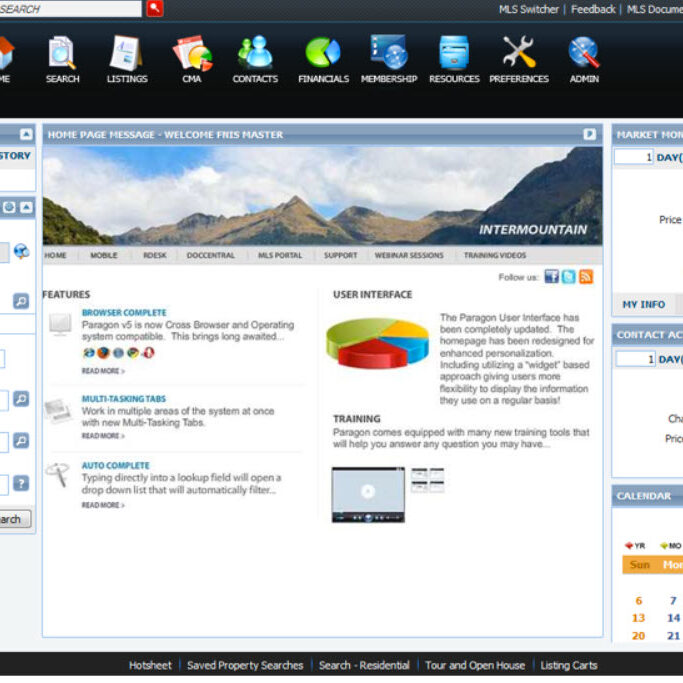Click the Auto Complete heading link
The image size is (683, 683).
(115, 466)
